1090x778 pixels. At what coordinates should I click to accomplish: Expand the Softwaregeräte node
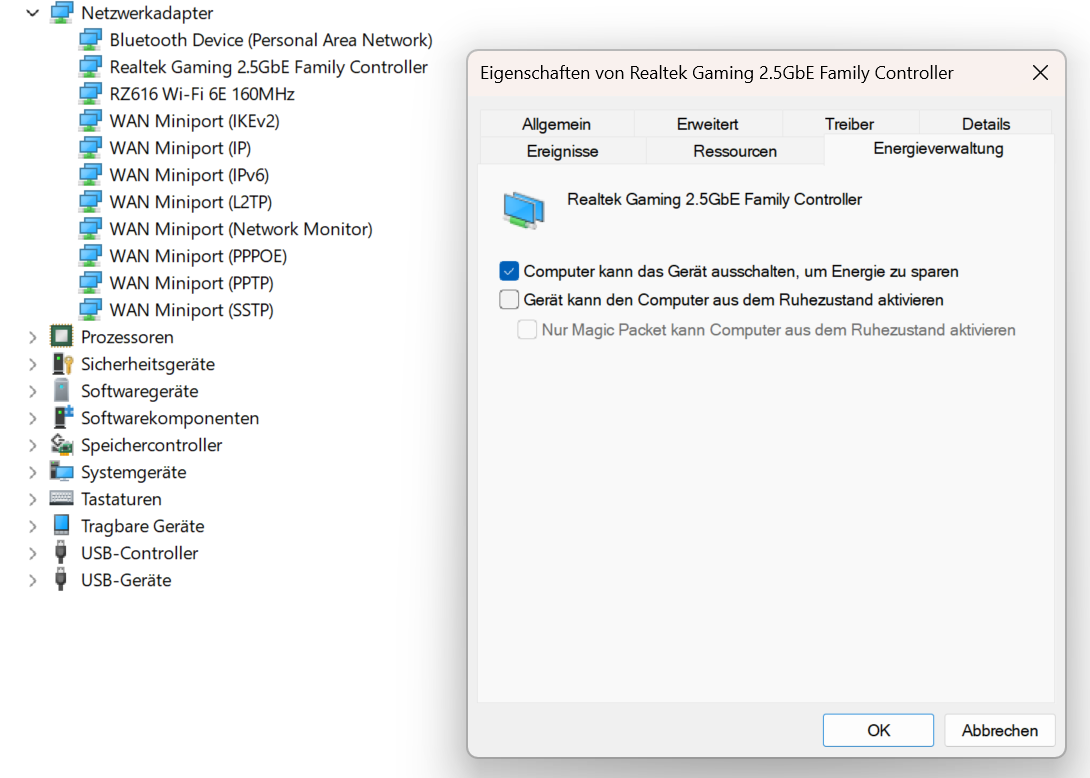[32, 391]
